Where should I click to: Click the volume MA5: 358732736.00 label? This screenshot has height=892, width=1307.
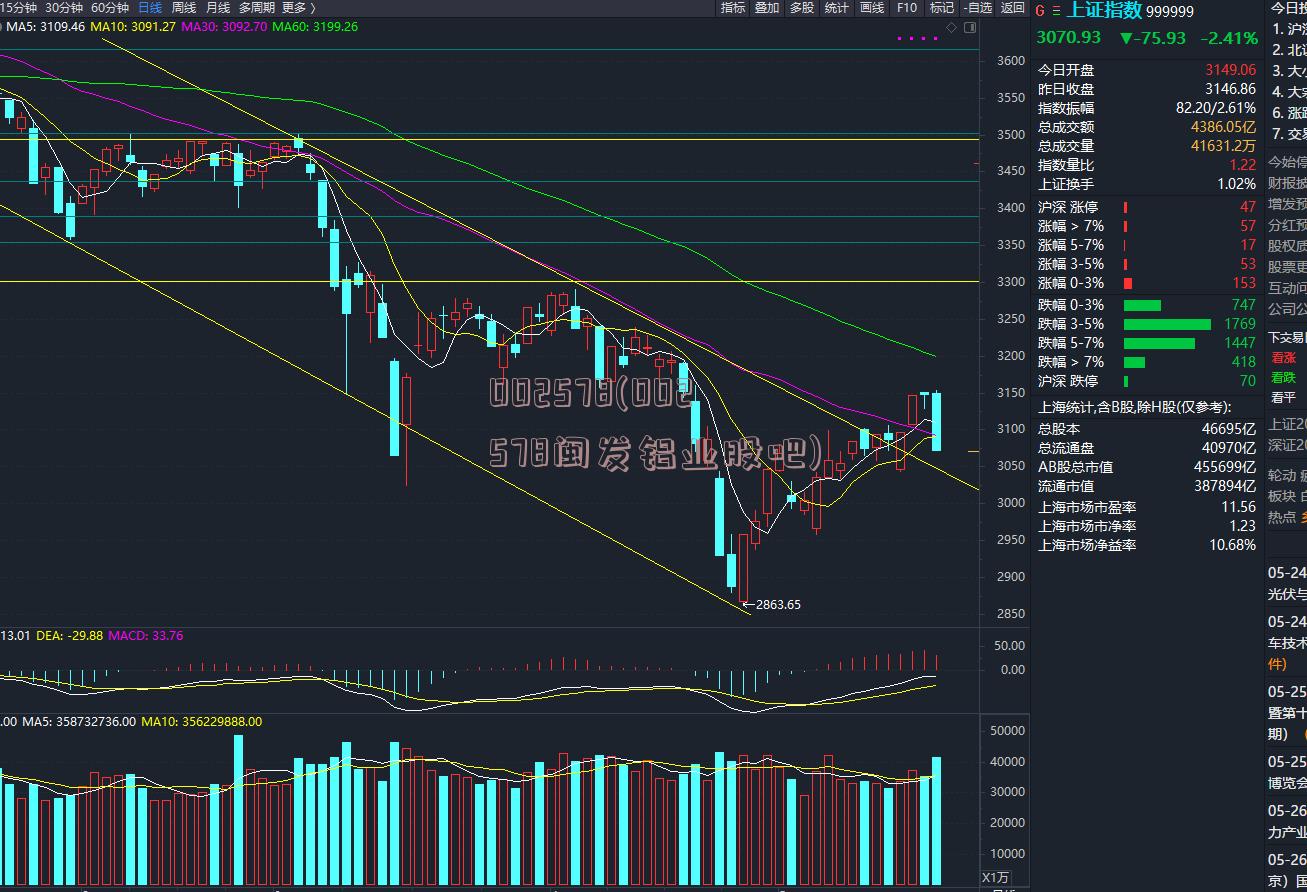pyautogui.click(x=80, y=721)
